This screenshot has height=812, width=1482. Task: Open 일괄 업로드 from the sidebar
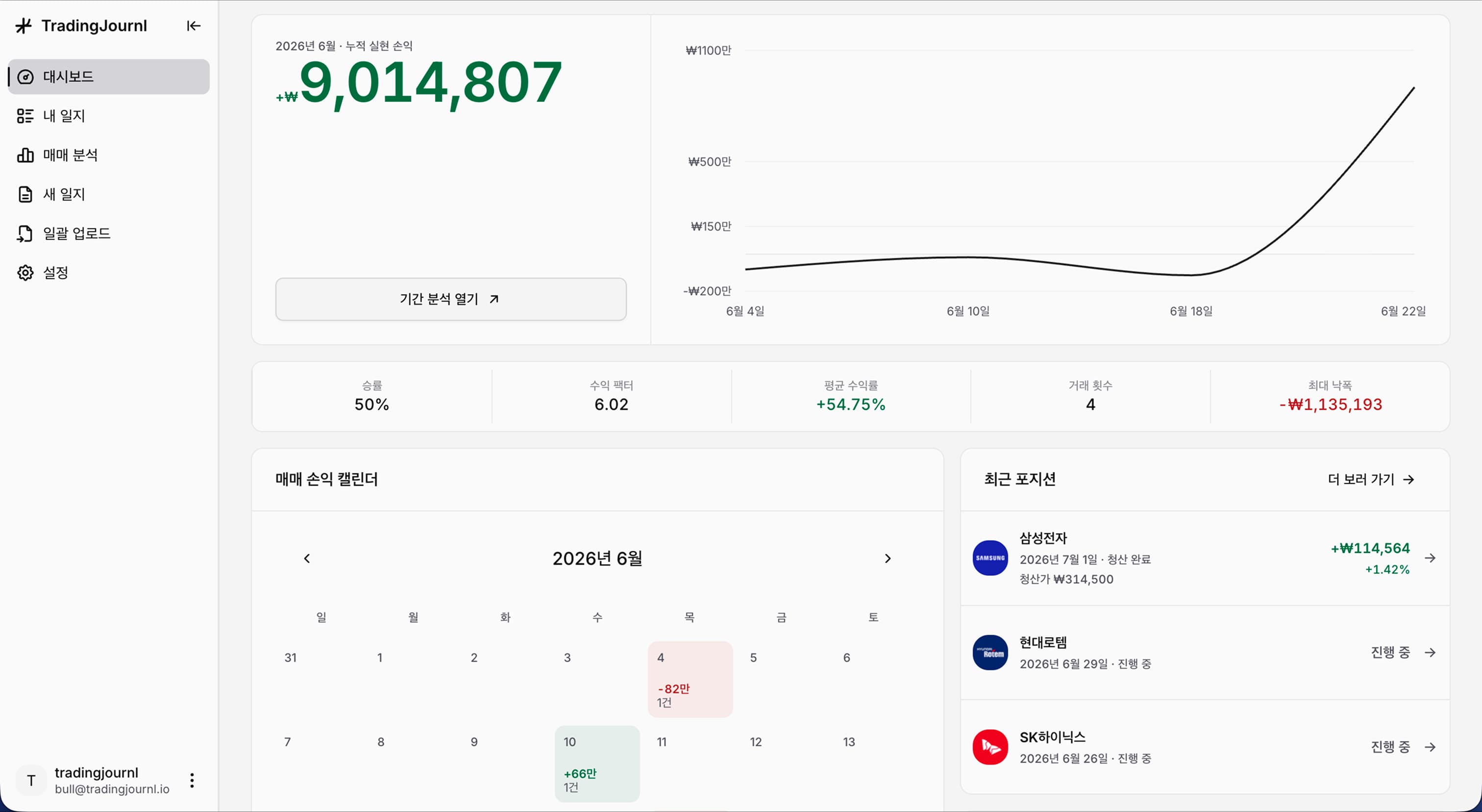109,233
